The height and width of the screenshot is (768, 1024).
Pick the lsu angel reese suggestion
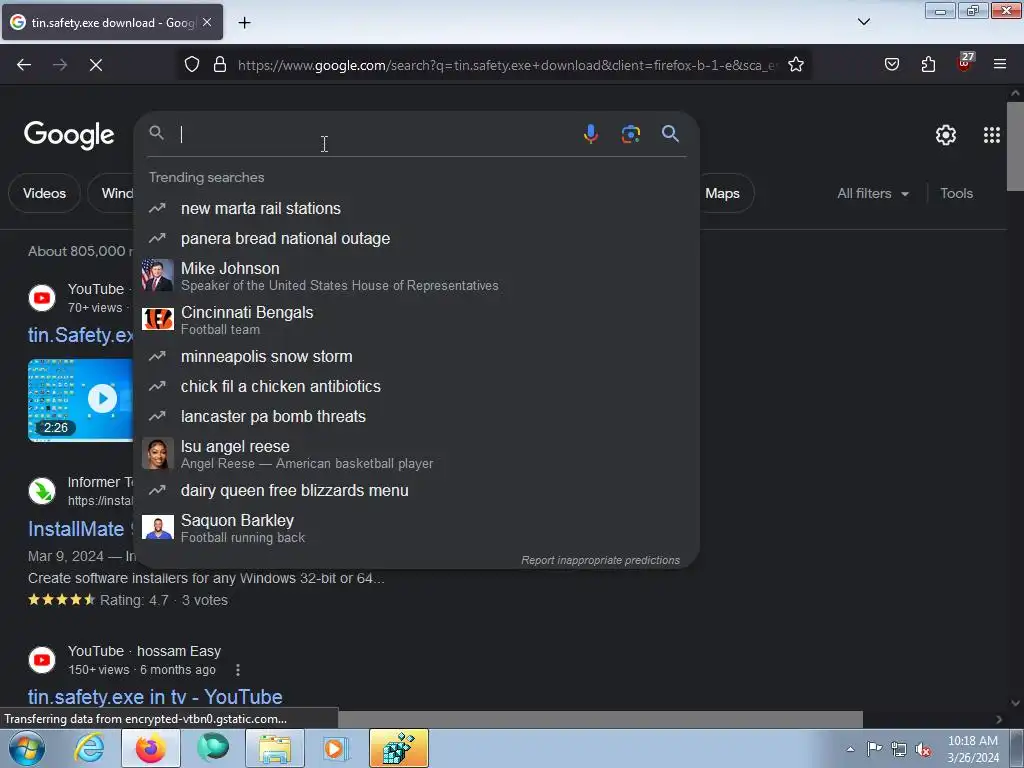coord(416,454)
